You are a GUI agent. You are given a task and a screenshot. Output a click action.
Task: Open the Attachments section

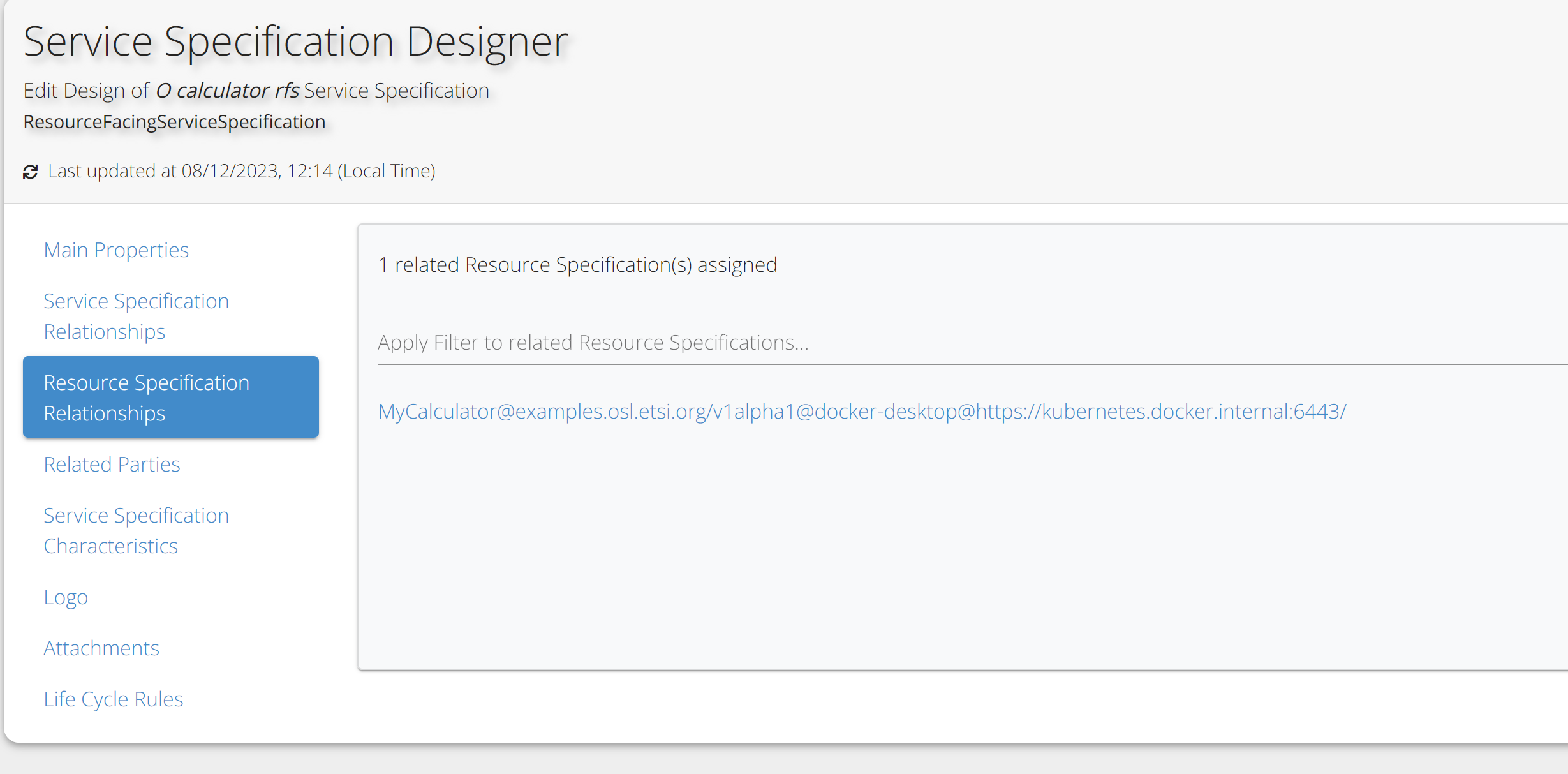click(101, 648)
